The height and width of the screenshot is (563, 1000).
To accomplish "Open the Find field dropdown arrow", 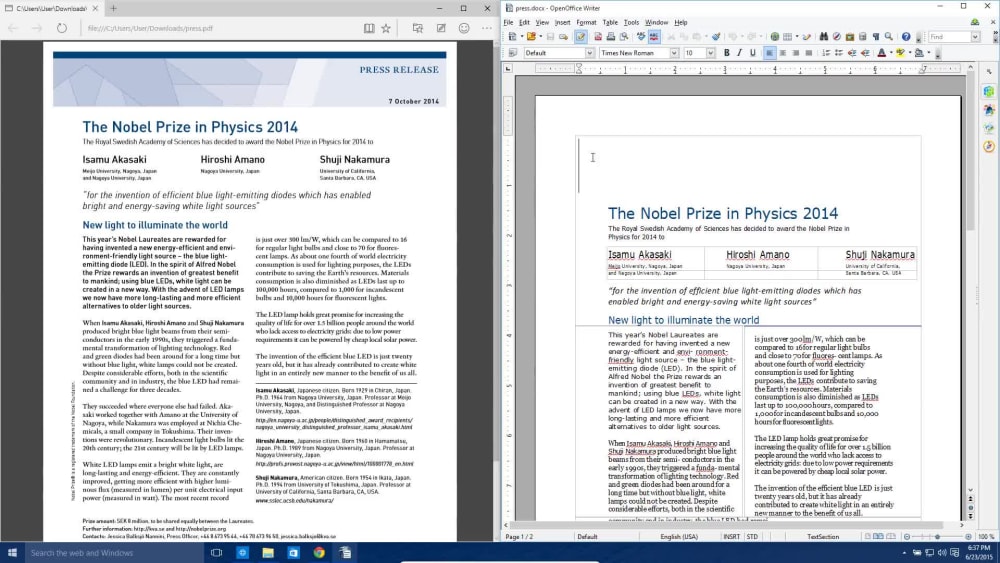I will tap(975, 37).
